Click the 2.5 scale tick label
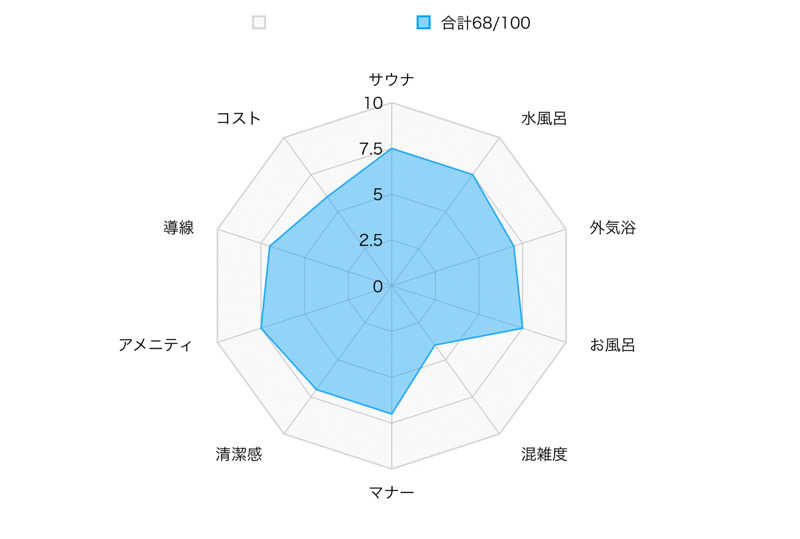This screenshot has height=539, width=800. pos(370,240)
